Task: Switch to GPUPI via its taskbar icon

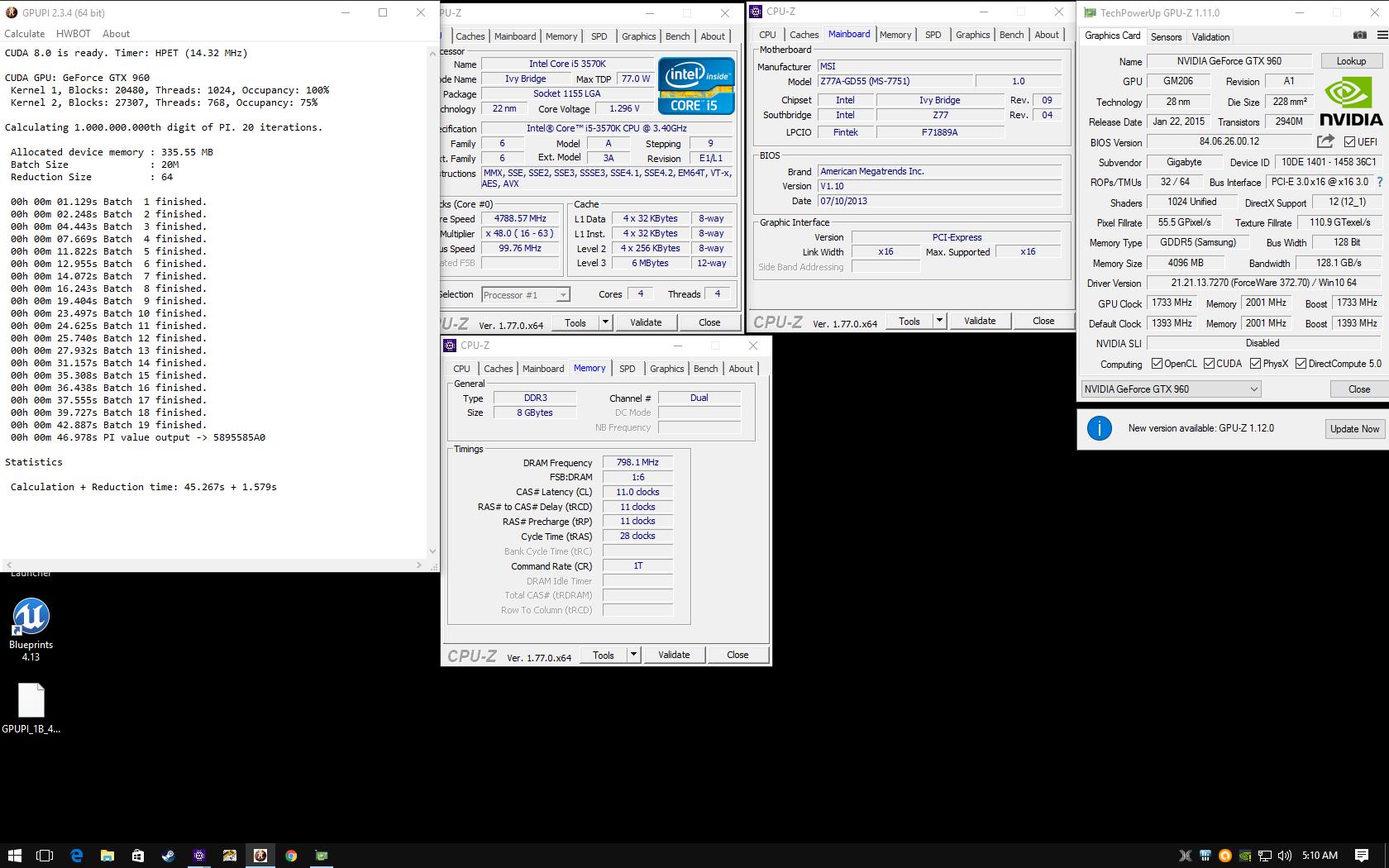Action: click(260, 856)
